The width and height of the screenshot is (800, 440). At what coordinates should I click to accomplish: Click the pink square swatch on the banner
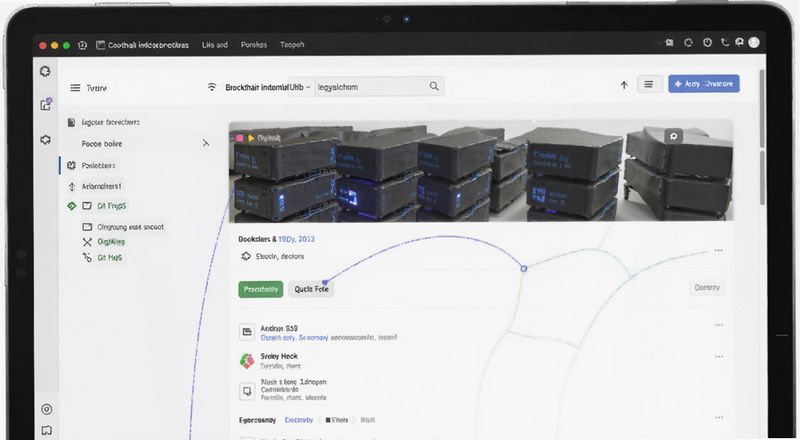tap(240, 138)
